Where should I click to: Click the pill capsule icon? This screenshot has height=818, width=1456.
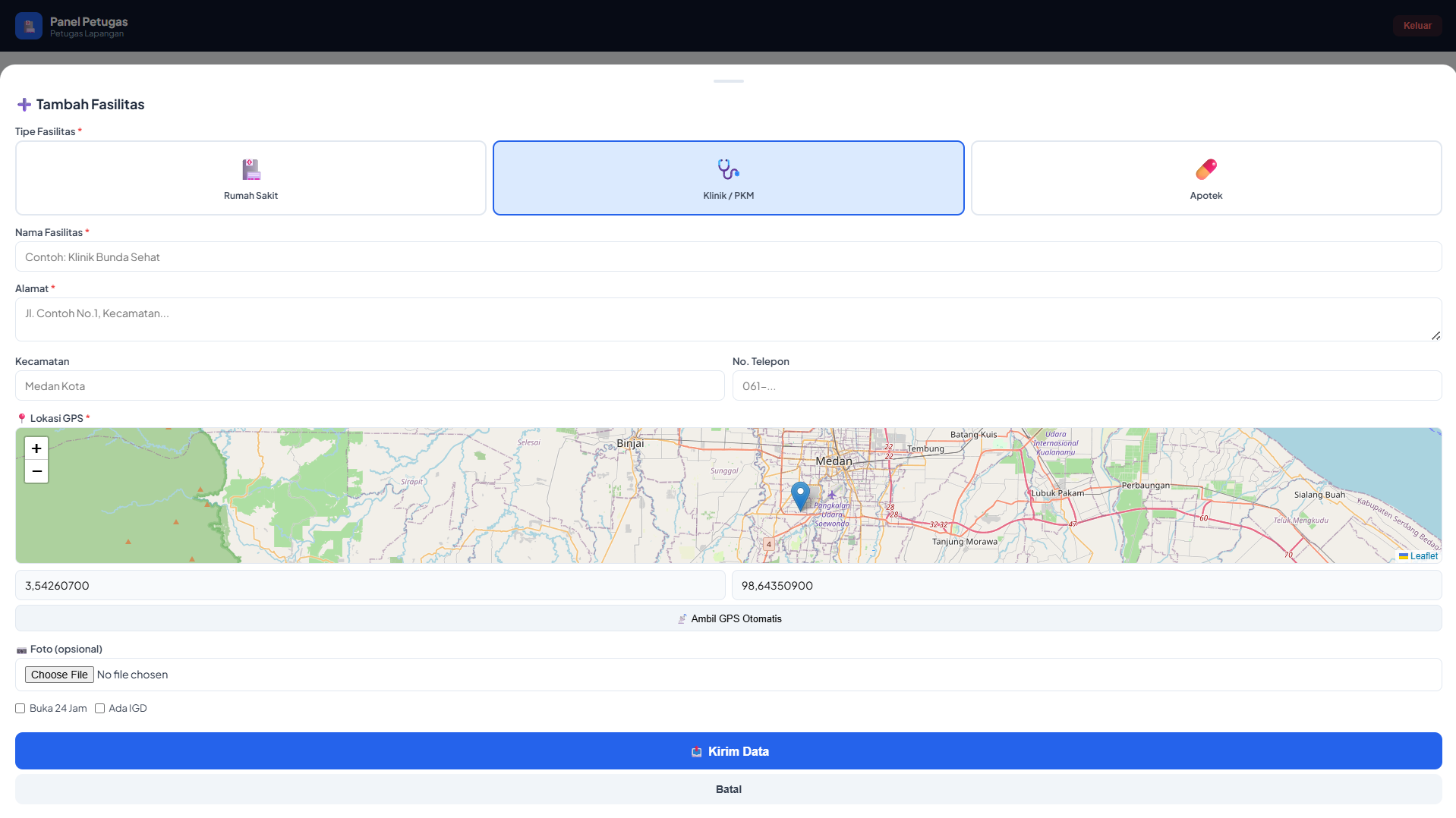1206,169
